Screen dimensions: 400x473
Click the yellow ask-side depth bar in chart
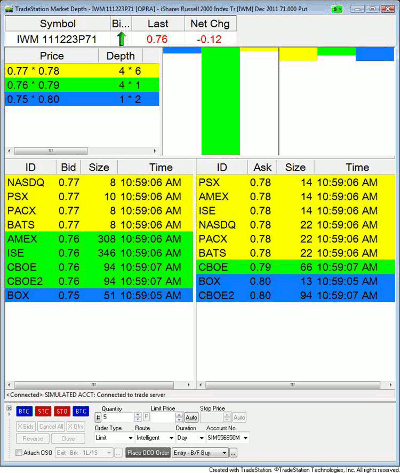click(298, 54)
